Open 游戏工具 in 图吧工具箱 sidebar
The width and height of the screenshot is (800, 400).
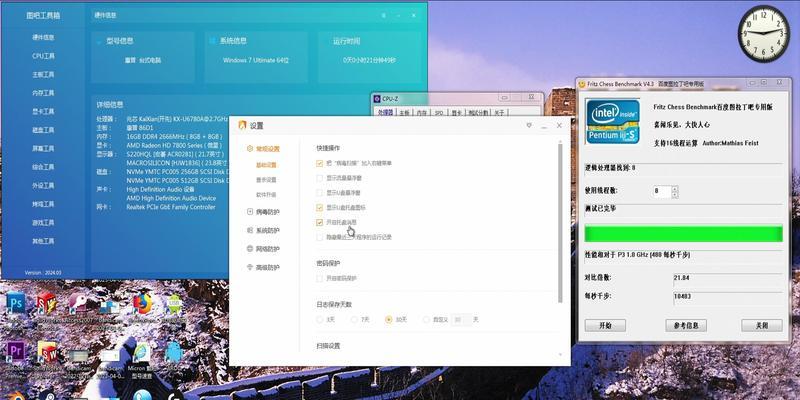pos(43,222)
